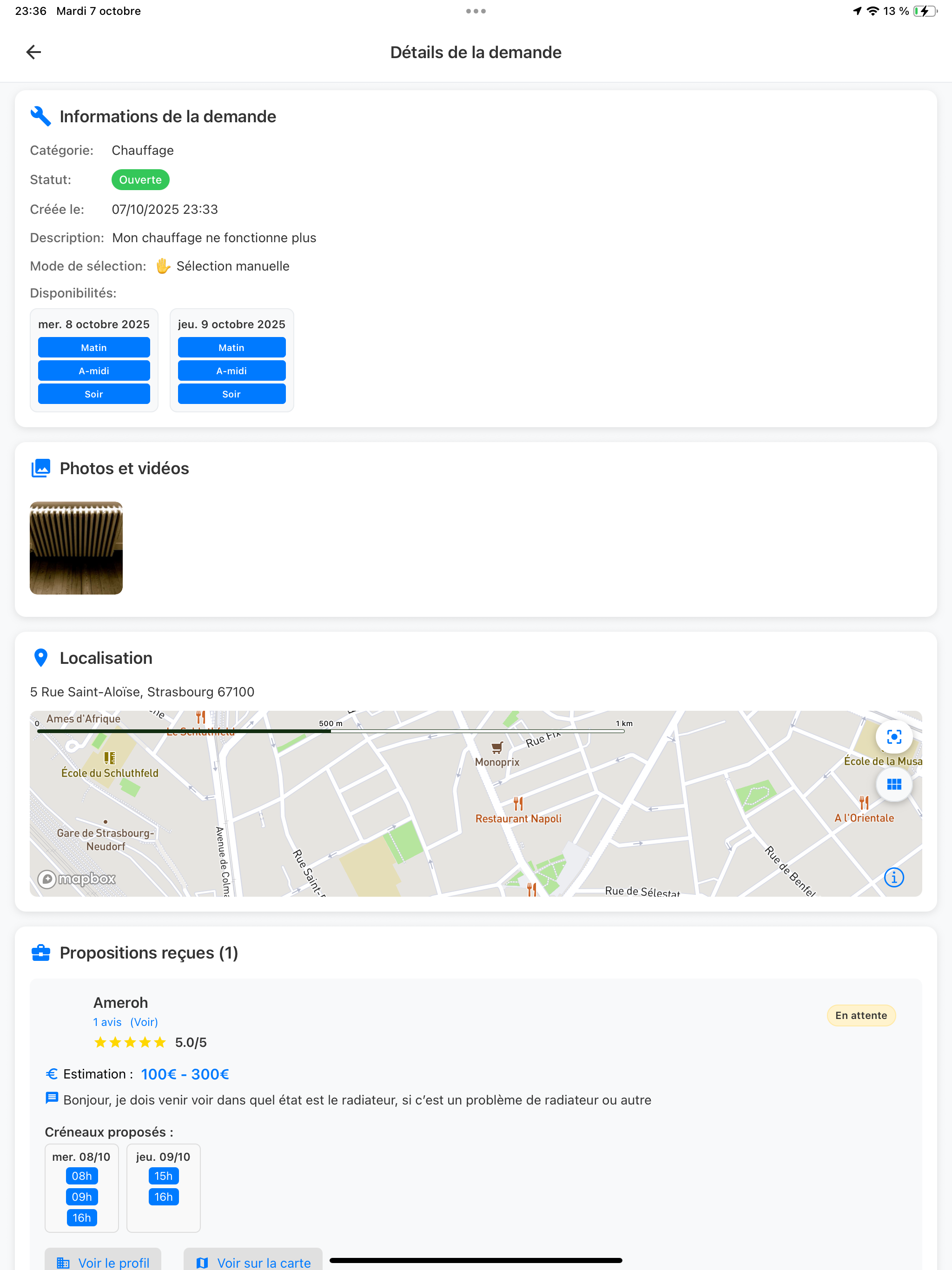952x1270 pixels.
Task: Tap the address 5 Rue Saint-Aloïse
Action: click(142, 692)
